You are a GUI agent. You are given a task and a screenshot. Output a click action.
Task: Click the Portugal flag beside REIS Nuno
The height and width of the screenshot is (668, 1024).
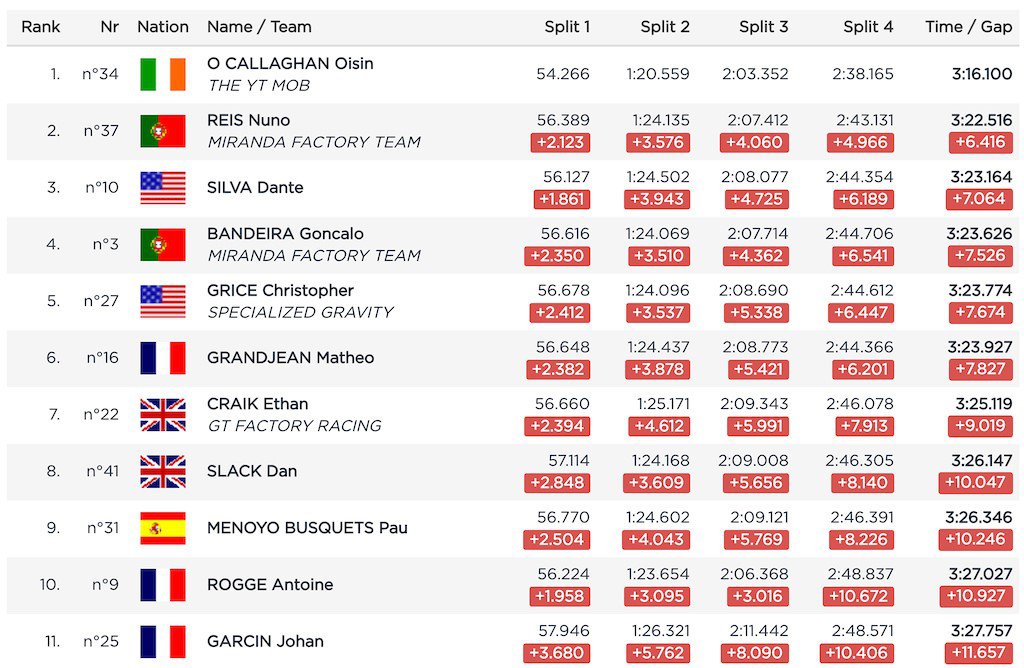coord(163,131)
